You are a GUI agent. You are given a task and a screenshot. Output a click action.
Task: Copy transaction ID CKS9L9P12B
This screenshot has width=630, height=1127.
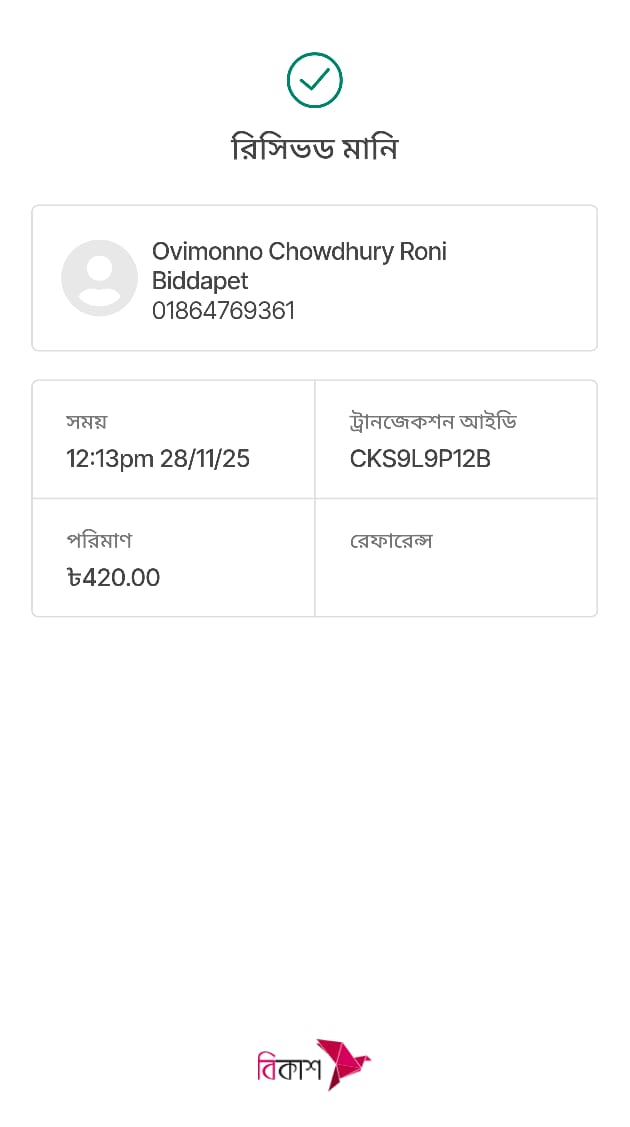pos(420,459)
